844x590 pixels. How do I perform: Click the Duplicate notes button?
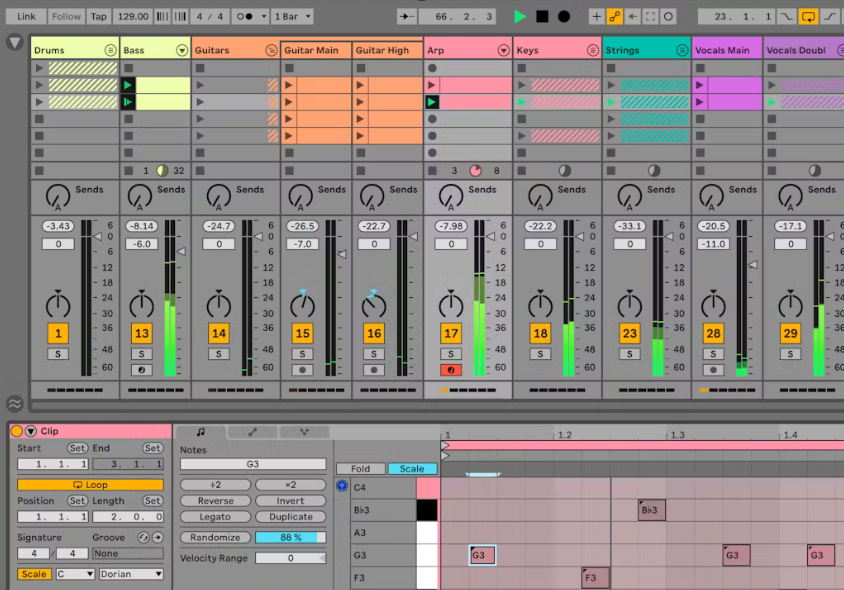click(291, 517)
